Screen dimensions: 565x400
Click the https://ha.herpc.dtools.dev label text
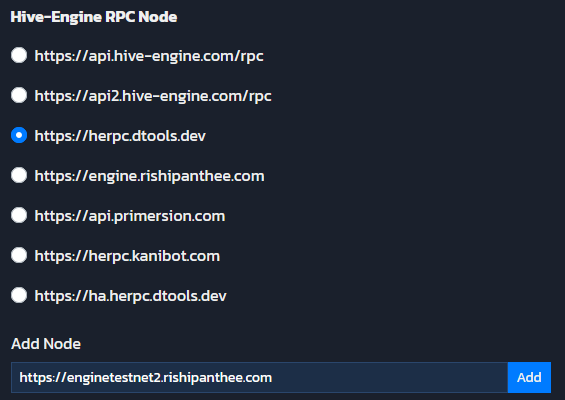click(x=130, y=296)
